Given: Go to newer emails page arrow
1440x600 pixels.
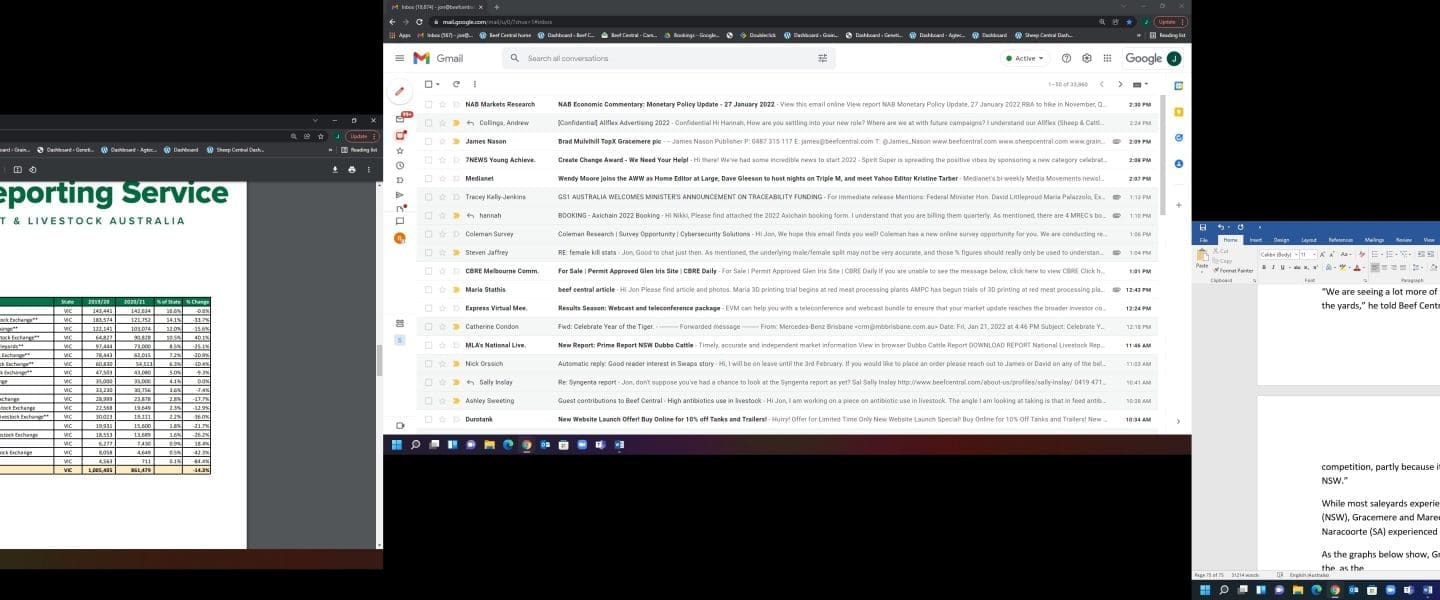Looking at the screenshot, I should pos(1102,84).
